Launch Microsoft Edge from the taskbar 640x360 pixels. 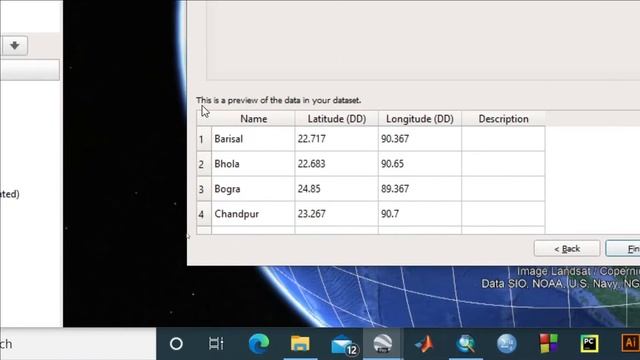coord(259,343)
